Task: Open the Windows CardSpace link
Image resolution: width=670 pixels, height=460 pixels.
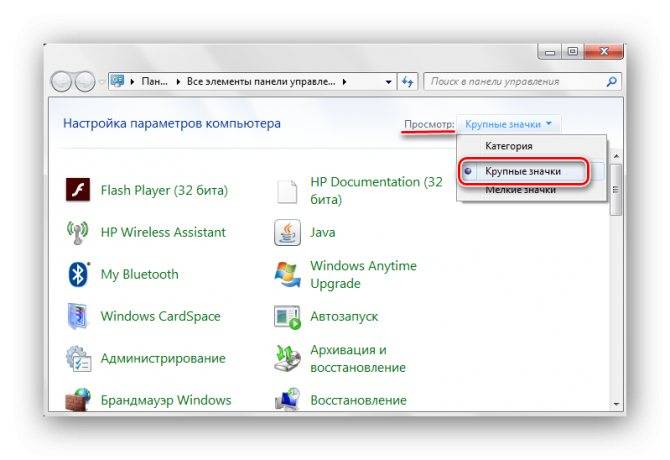Action: (x=161, y=316)
